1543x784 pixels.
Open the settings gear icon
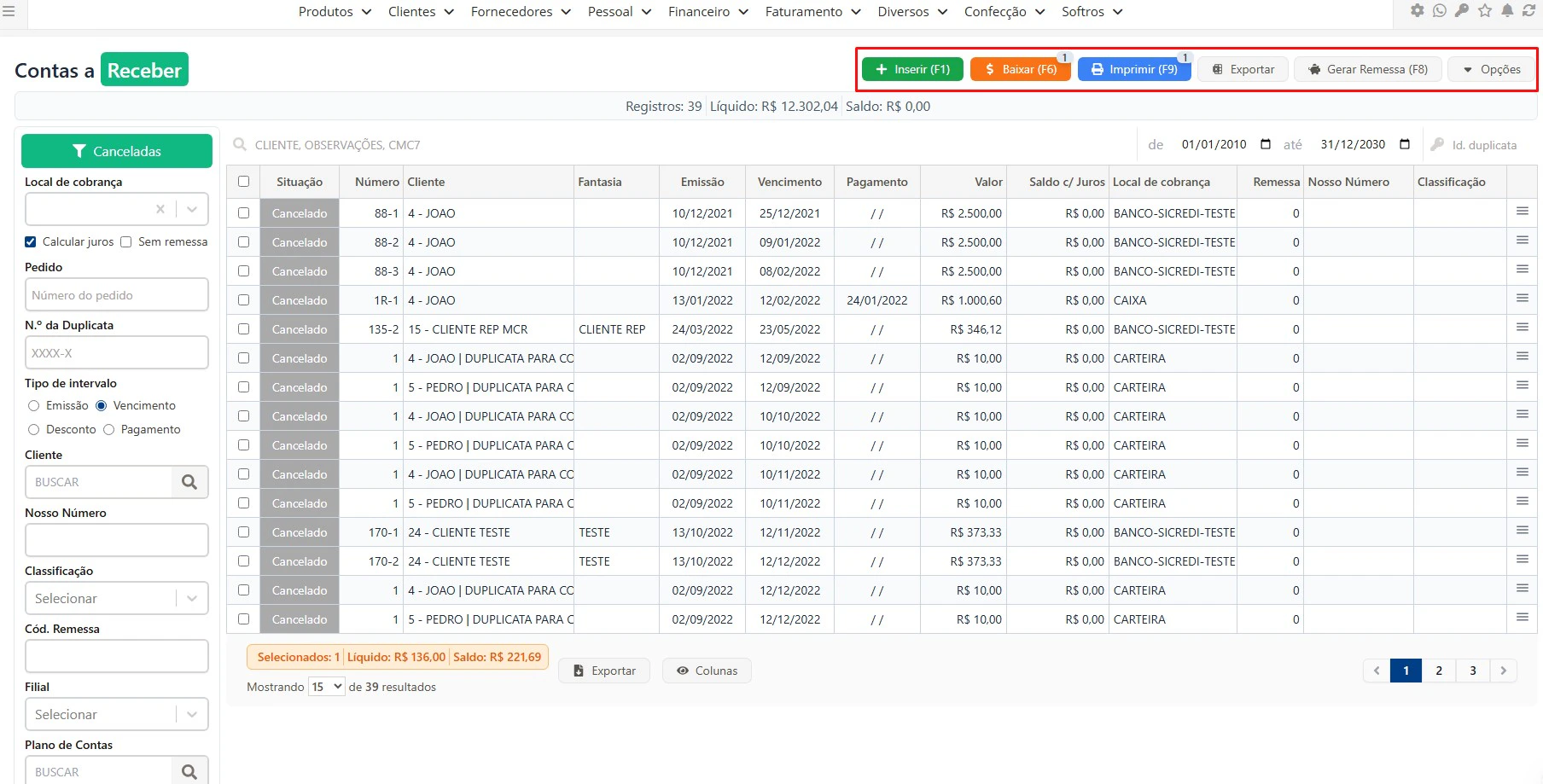pyautogui.click(x=1418, y=11)
